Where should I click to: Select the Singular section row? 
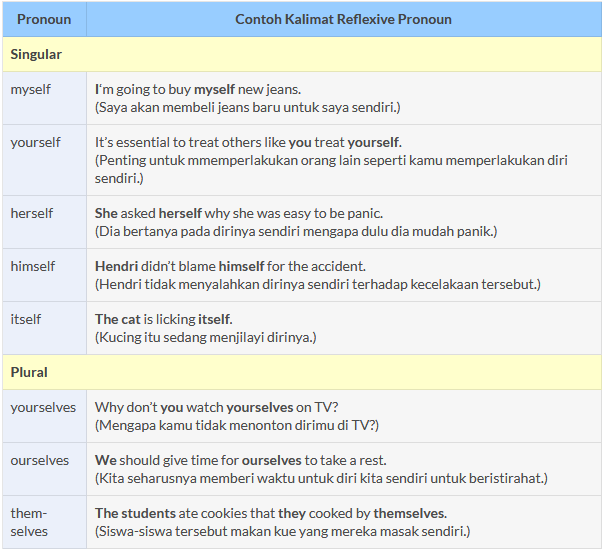point(300,54)
